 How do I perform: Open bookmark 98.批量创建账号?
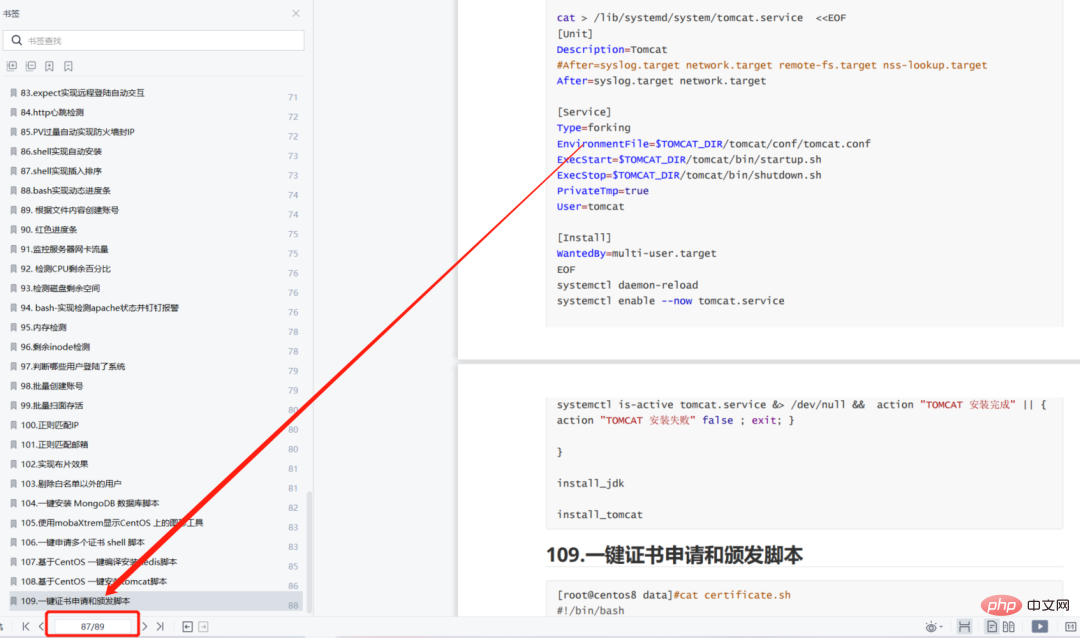click(x=52, y=386)
